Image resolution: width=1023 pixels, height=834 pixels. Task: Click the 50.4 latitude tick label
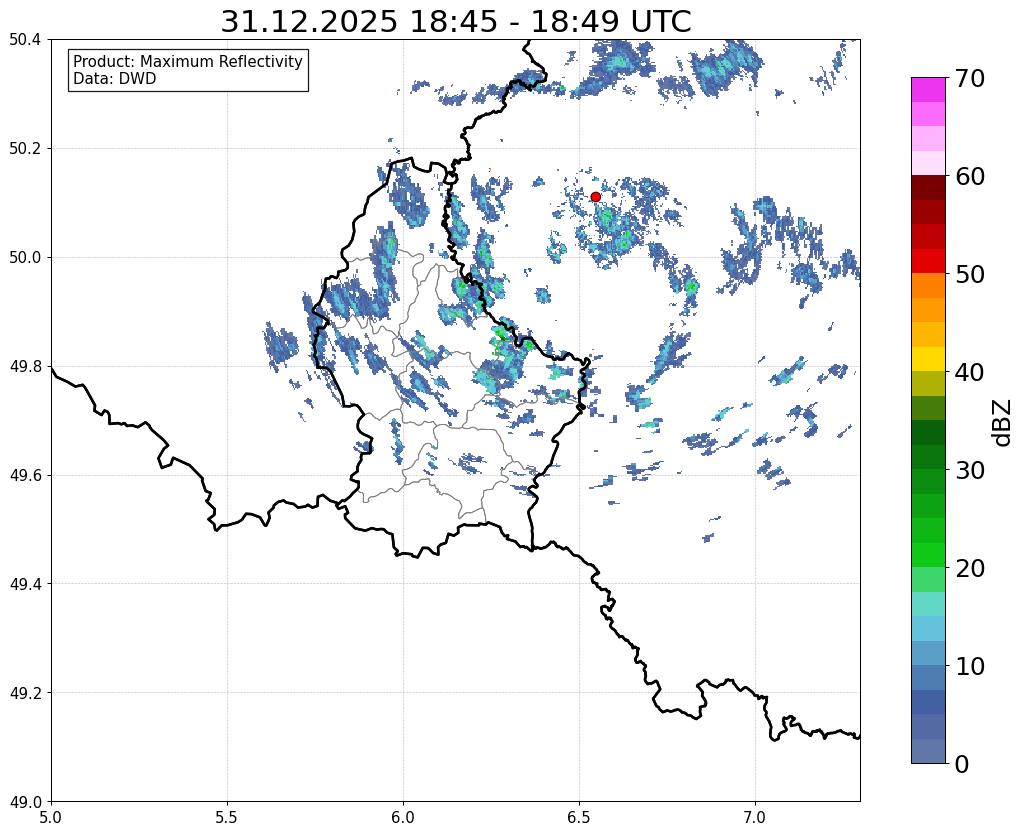click(x=25, y=40)
